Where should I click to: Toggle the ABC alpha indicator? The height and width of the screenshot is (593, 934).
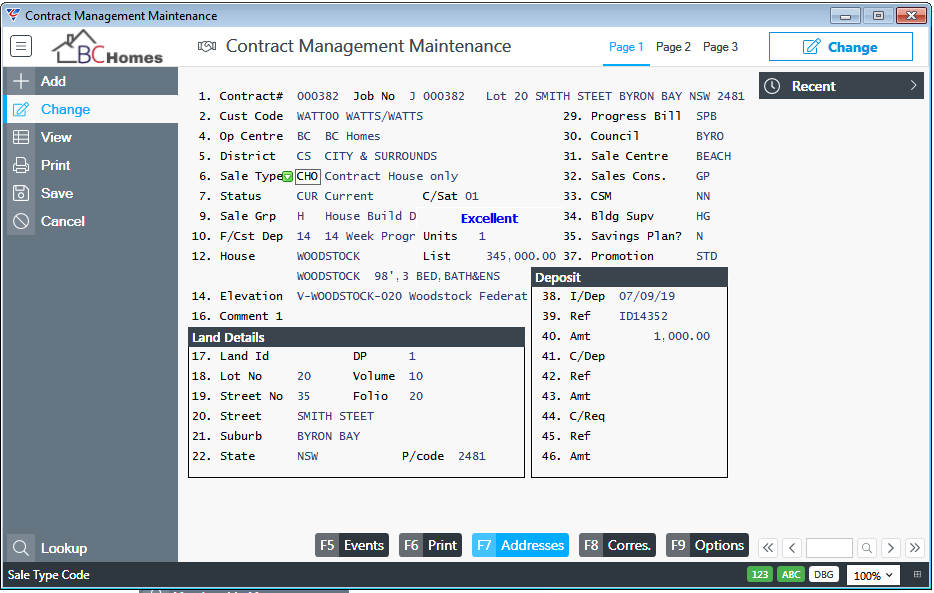(x=791, y=575)
